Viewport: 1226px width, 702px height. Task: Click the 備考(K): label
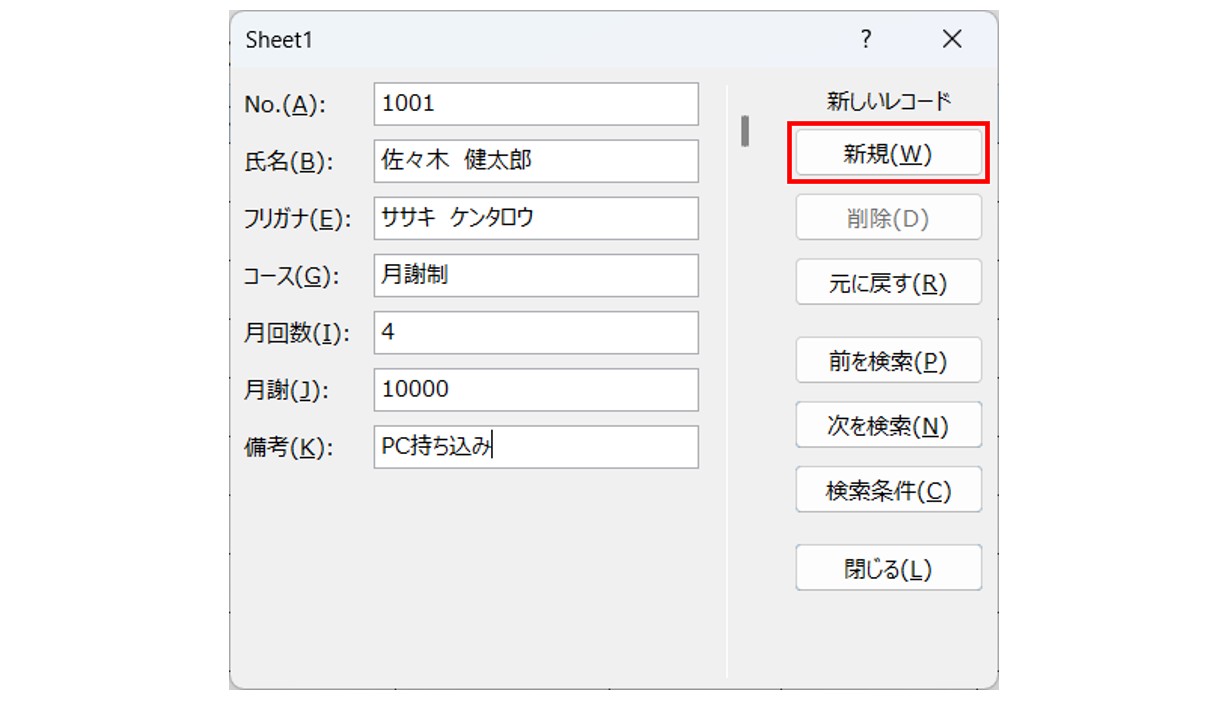click(288, 448)
